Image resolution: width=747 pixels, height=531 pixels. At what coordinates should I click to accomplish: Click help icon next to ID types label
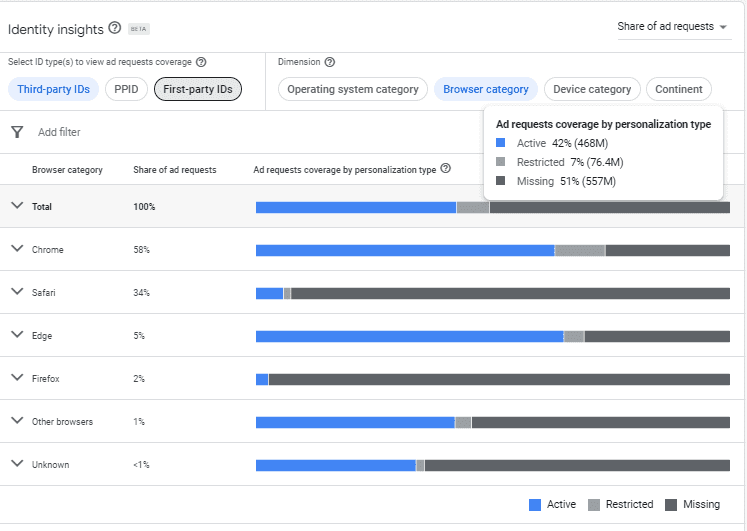click(x=201, y=62)
